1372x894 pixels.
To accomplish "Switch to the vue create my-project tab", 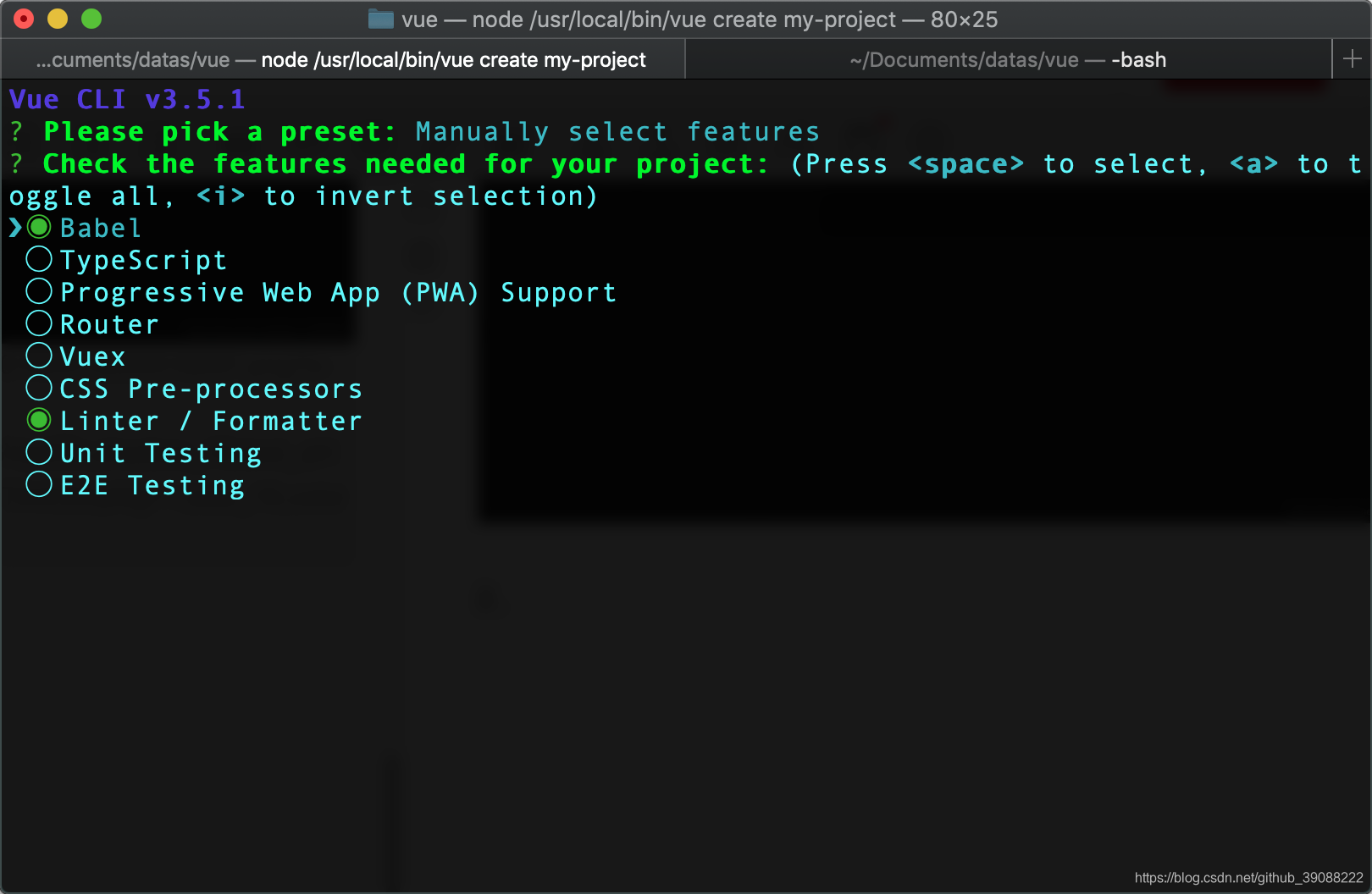I will pyautogui.click(x=342, y=60).
